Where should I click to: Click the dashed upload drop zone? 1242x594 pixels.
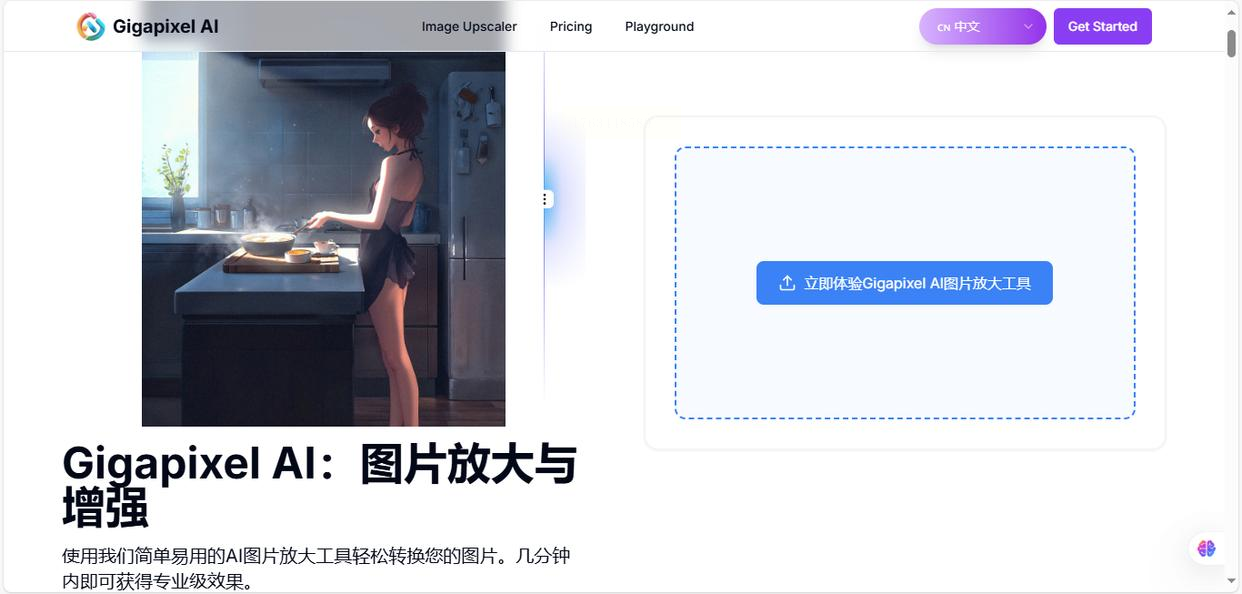click(904, 283)
